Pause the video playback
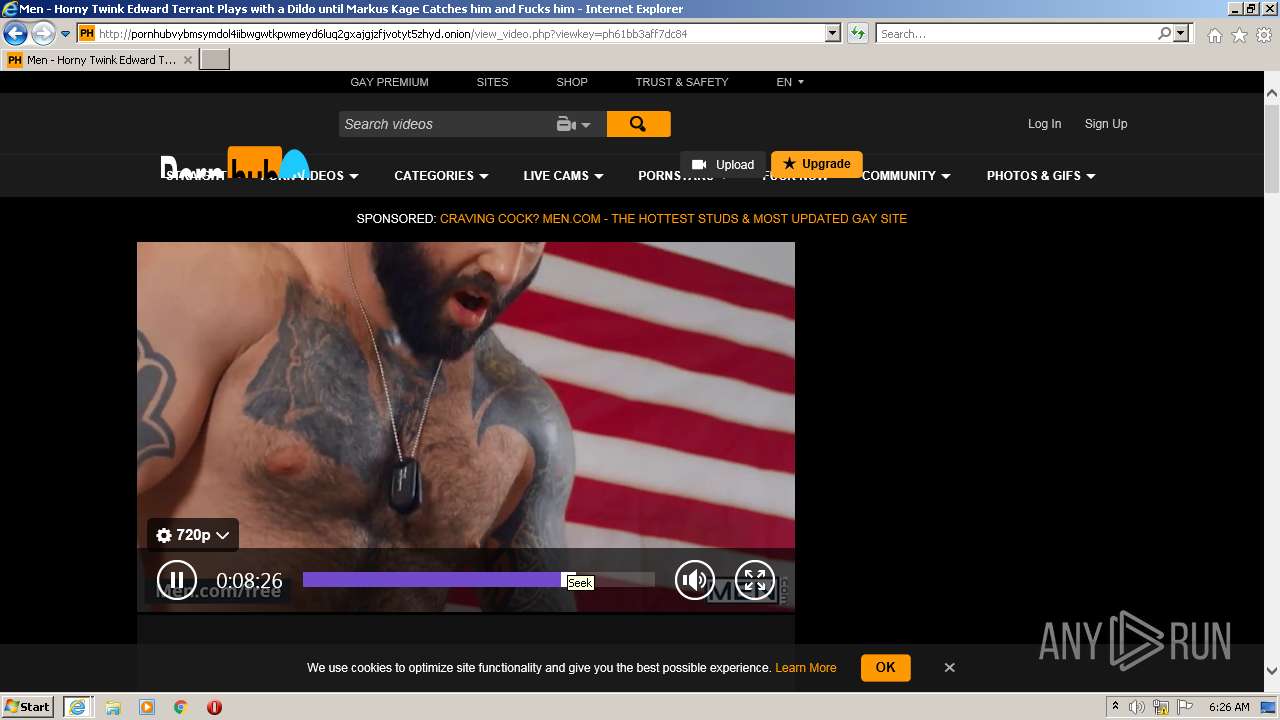This screenshot has height=720, width=1280. click(x=177, y=580)
